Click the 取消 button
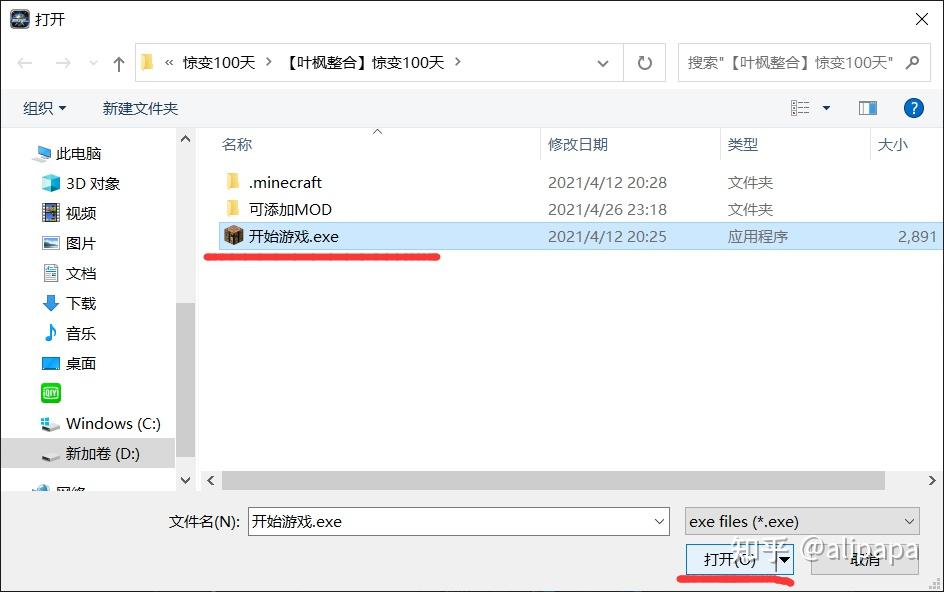 pos(865,559)
